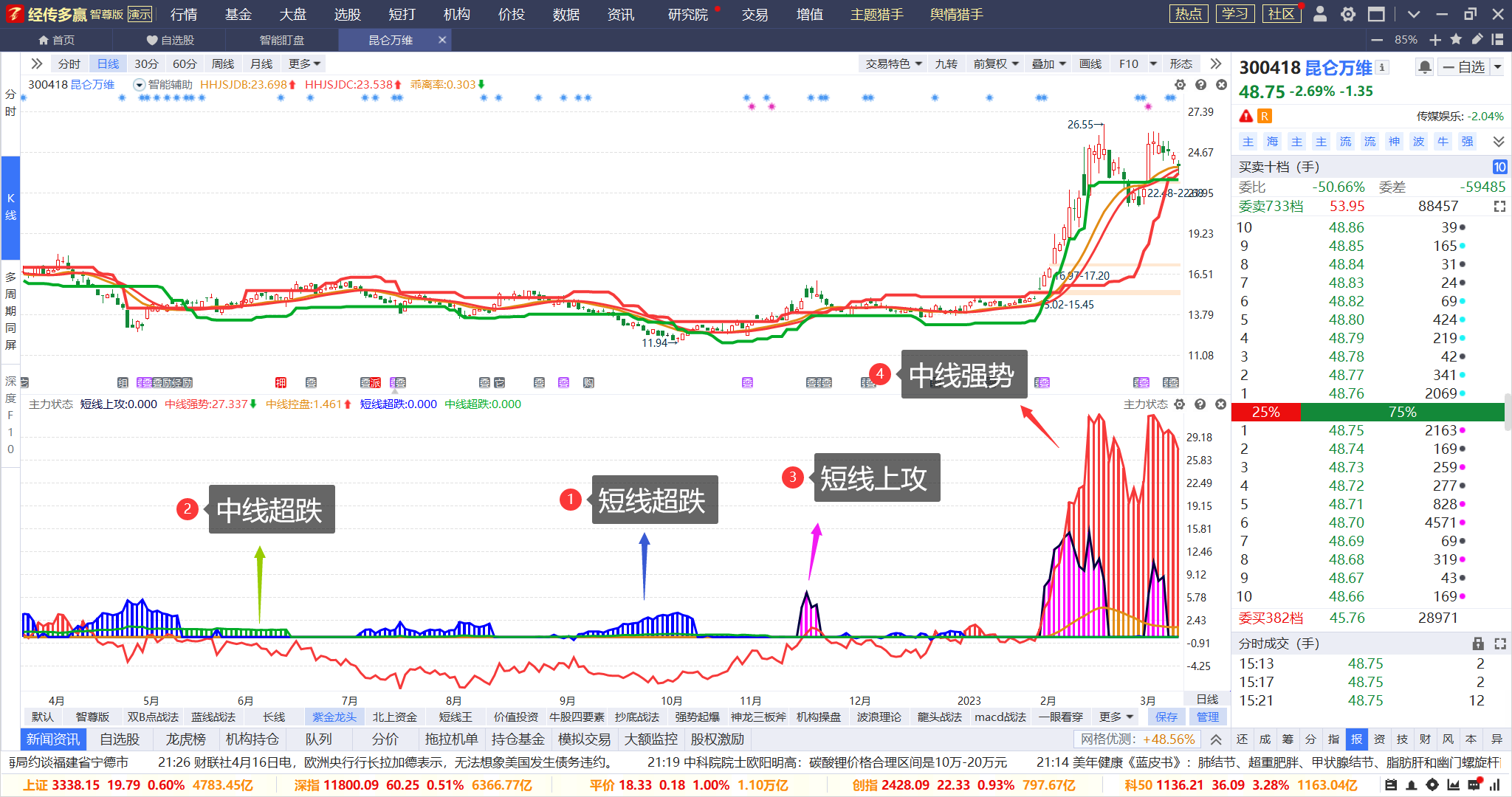1512x797 pixels.
Task: Click lock icon in 分时成交 header
Action: (x=1478, y=644)
